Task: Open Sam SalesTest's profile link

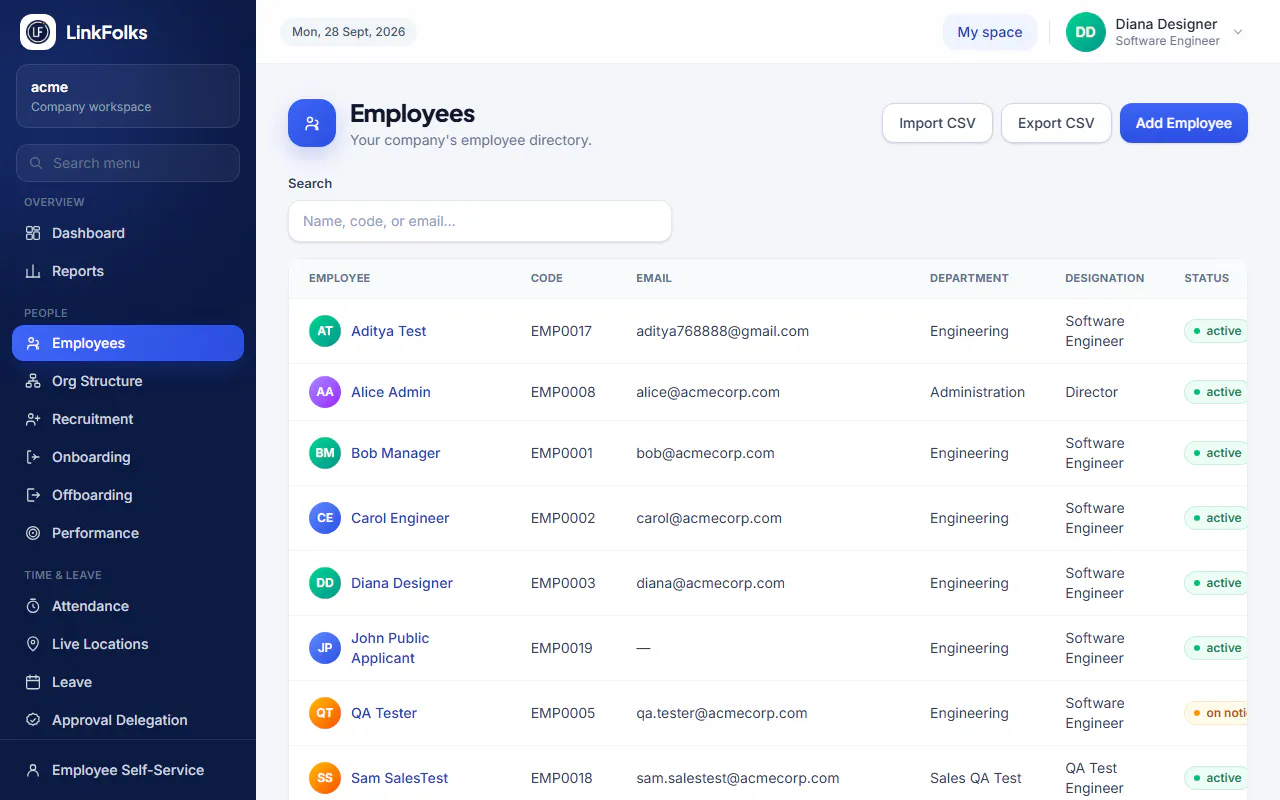Action: (x=400, y=778)
